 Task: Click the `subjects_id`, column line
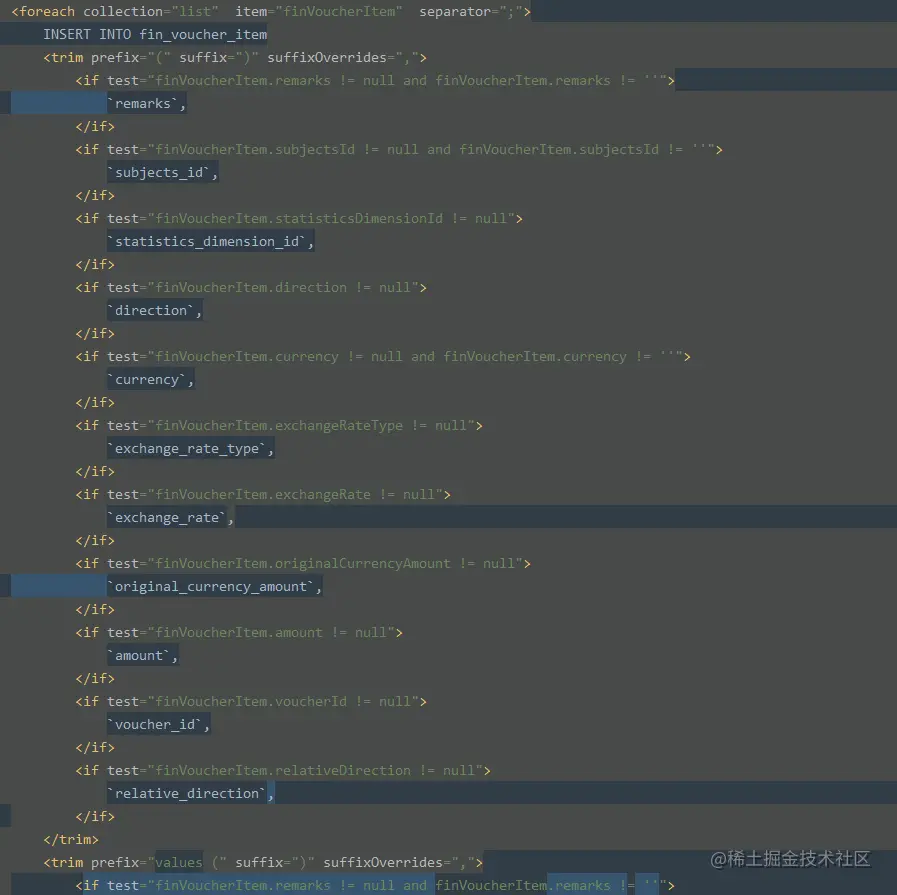click(162, 172)
